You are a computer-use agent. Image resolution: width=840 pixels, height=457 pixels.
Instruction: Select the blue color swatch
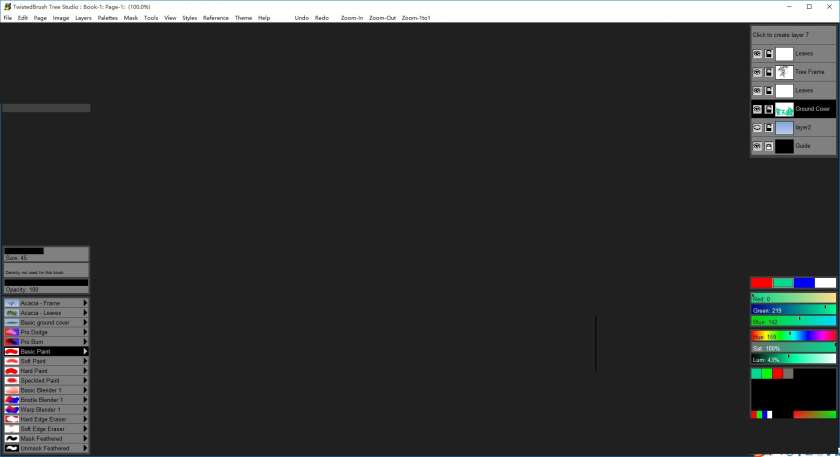(x=804, y=283)
